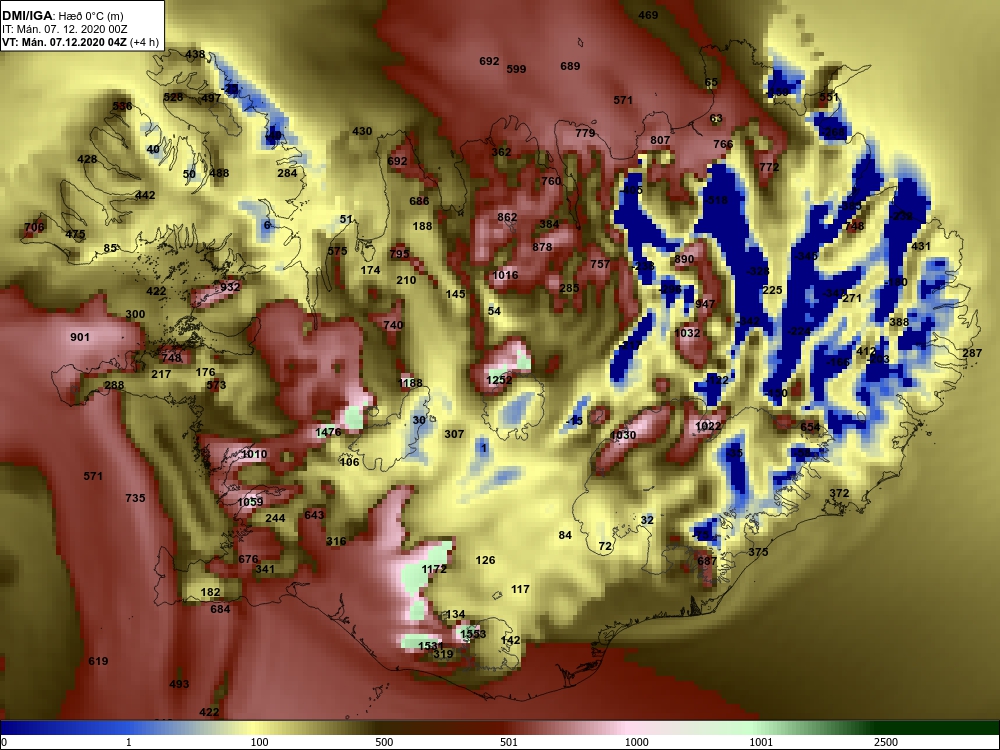This screenshot has height=750, width=1000.
Task: Select the 500 label on the color legend
Action: click(x=384, y=742)
